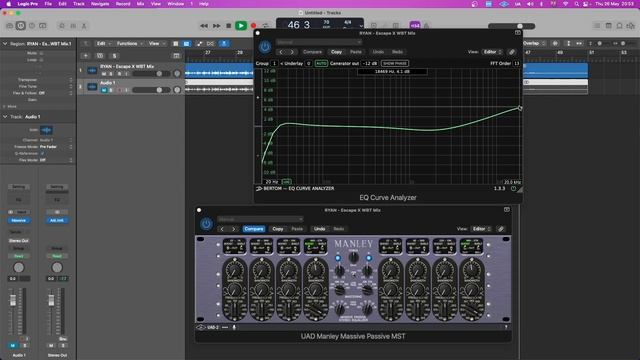Click the Group number field in analyzer
Viewport: 640px width, 360px height.
[x=274, y=63]
